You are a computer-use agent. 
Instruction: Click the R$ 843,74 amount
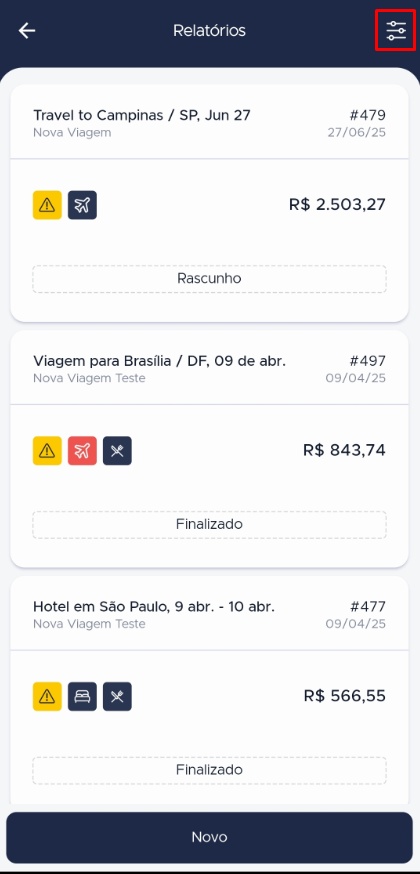point(344,450)
